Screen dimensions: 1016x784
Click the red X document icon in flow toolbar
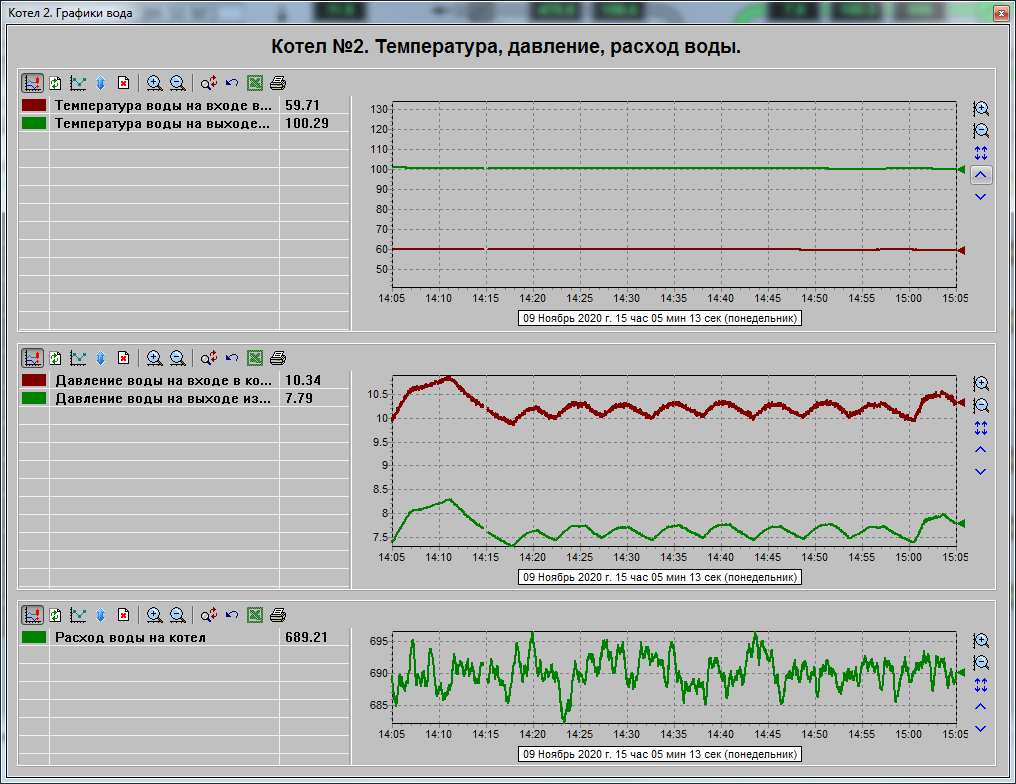(123, 615)
